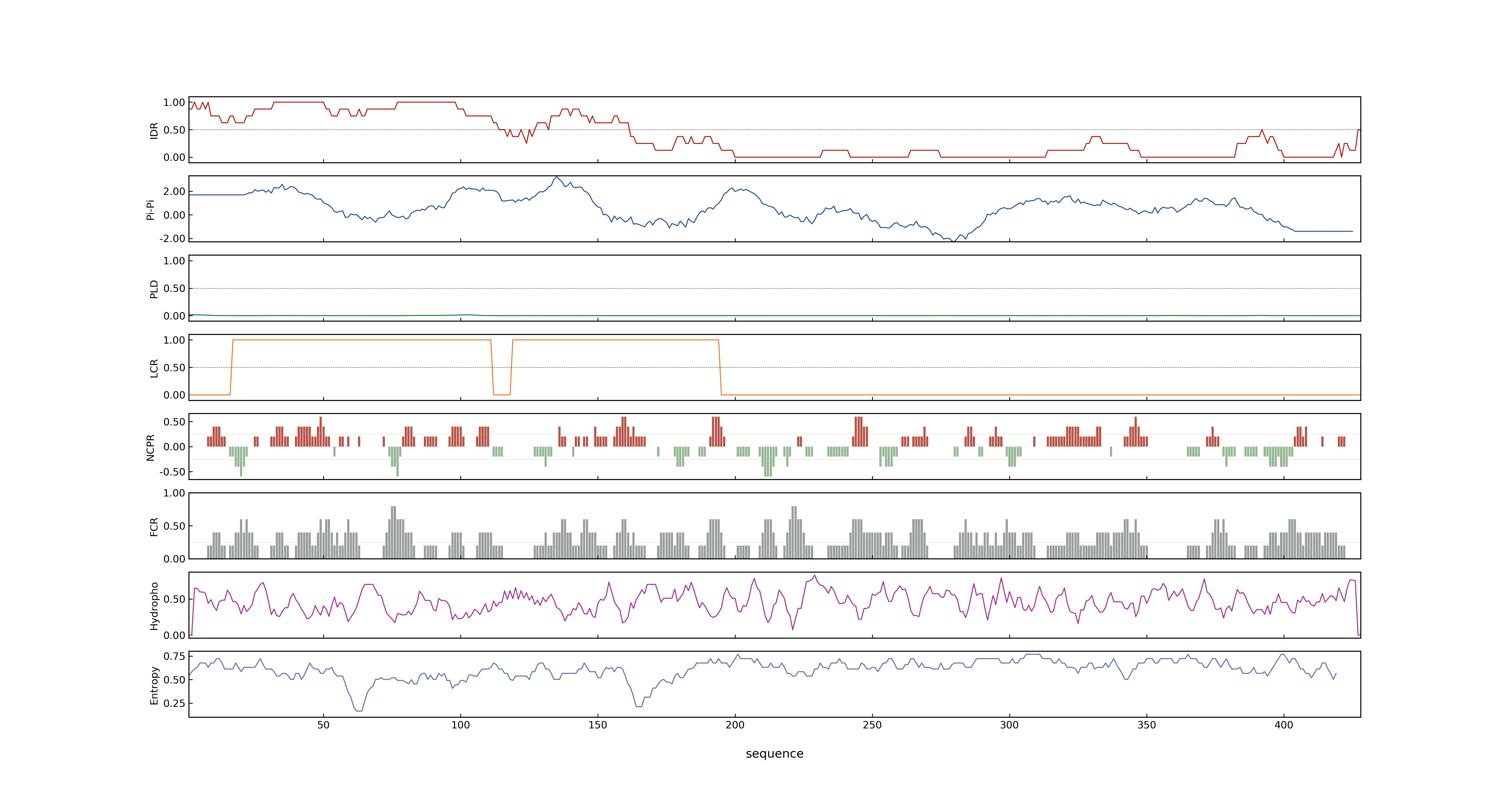This screenshot has height=806, width=1512.
Task: Click the 0.25 tick of the Entropy panel
Action: 174,703
